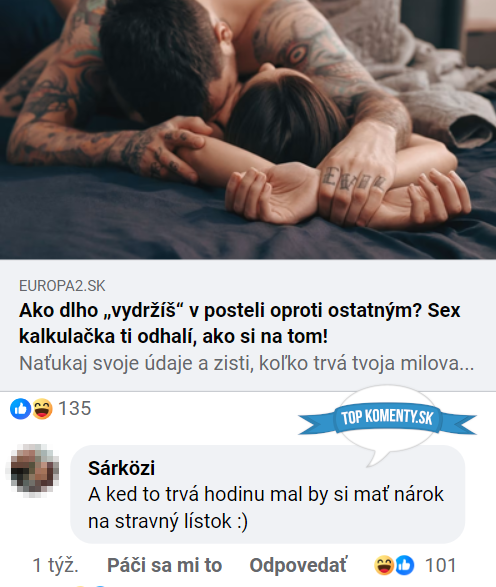Open commenter Sárközi's profile name
496x587 pixels.
tap(121, 468)
